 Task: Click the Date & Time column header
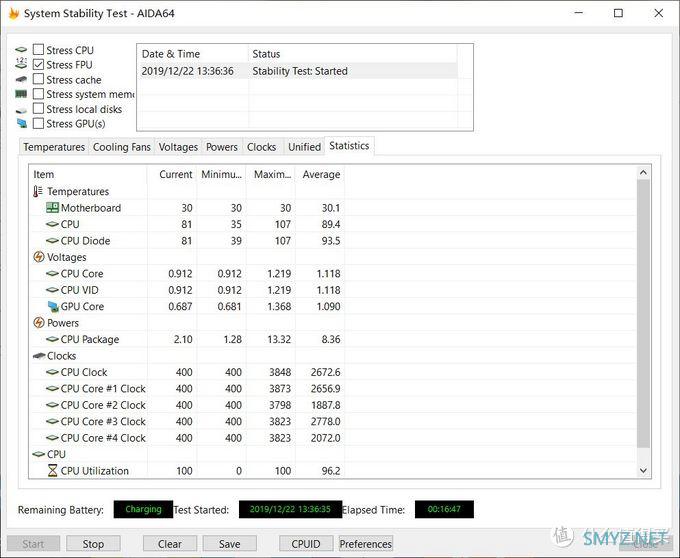193,54
